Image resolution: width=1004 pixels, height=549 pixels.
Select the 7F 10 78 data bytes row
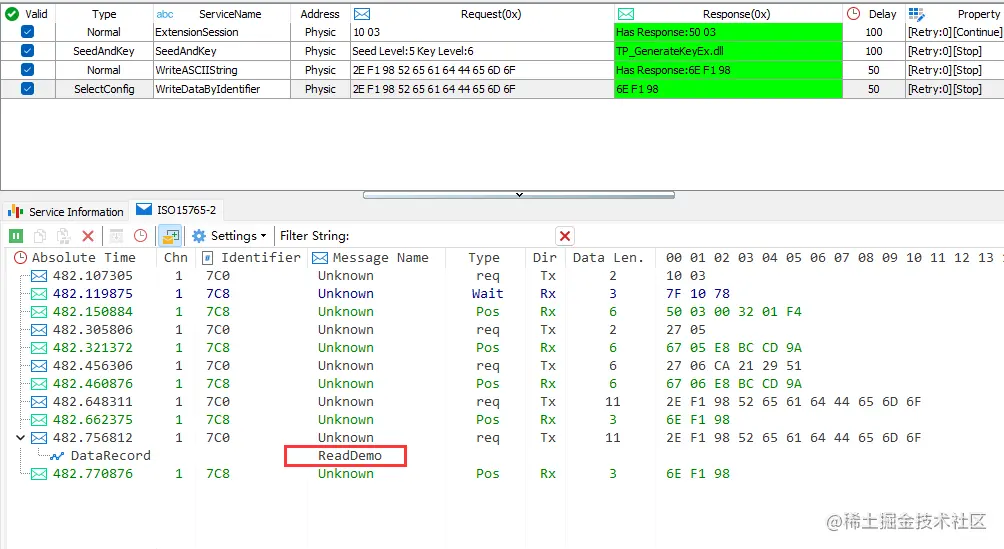pos(697,294)
